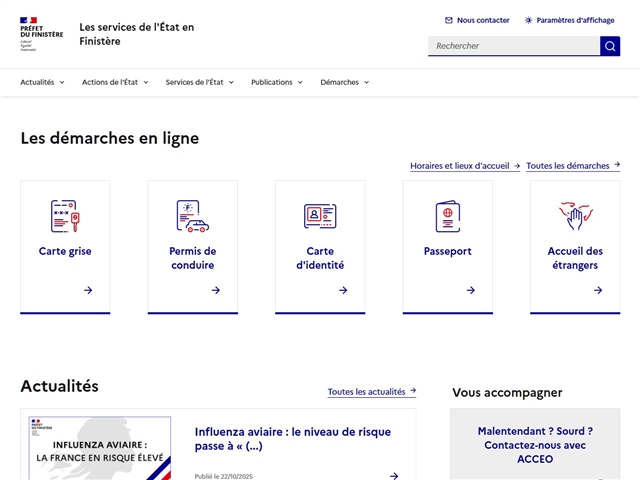Open the Carte grise title link
This screenshot has width=640, height=480.
coord(65,251)
